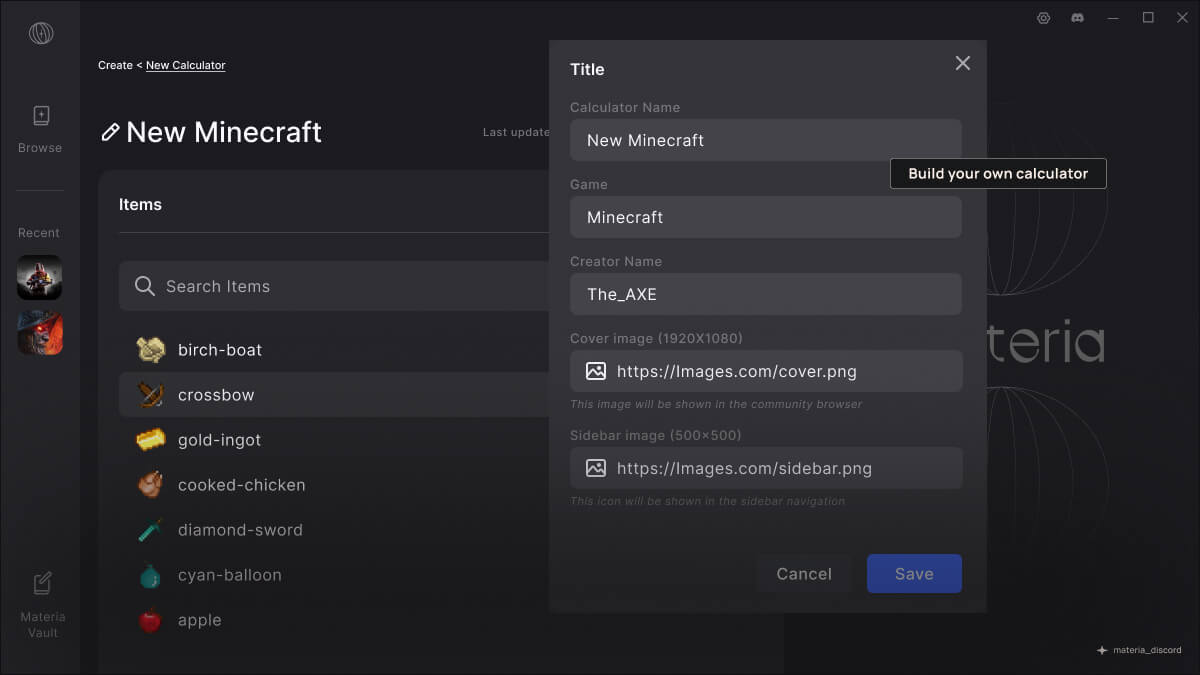Viewport: 1200px width, 675px height.
Task: Click the materia_discord link at bottom right
Action: 1139,650
